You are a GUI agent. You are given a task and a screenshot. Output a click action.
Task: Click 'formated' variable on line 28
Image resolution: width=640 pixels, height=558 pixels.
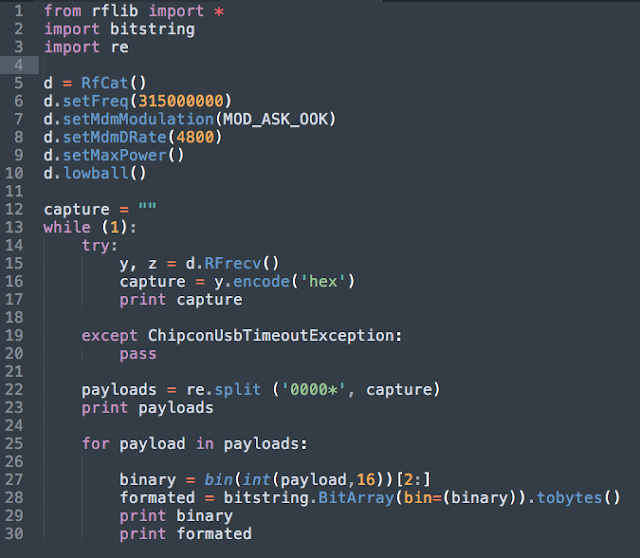click(157, 497)
